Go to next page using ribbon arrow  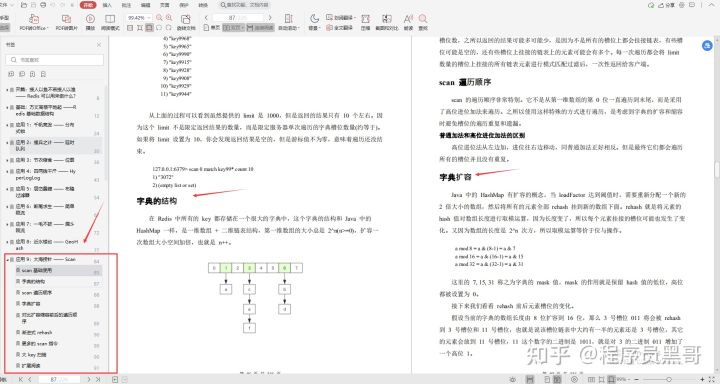270,17
